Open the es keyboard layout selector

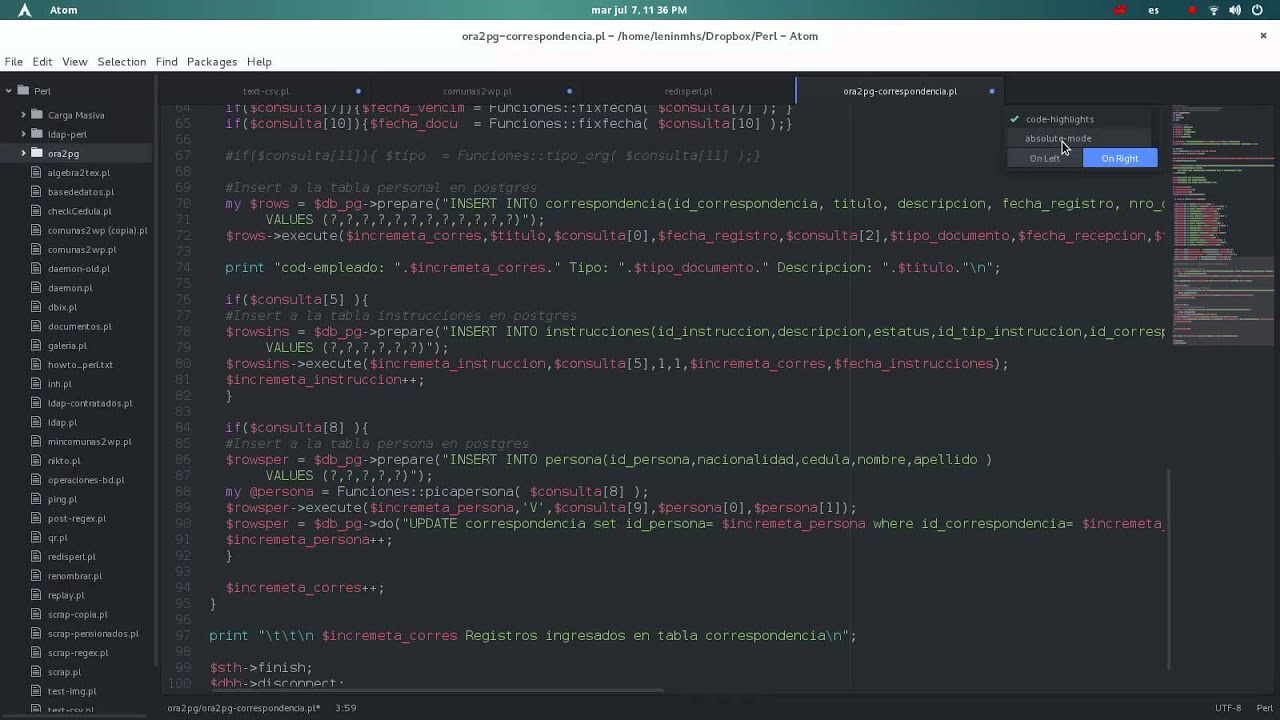click(1153, 10)
